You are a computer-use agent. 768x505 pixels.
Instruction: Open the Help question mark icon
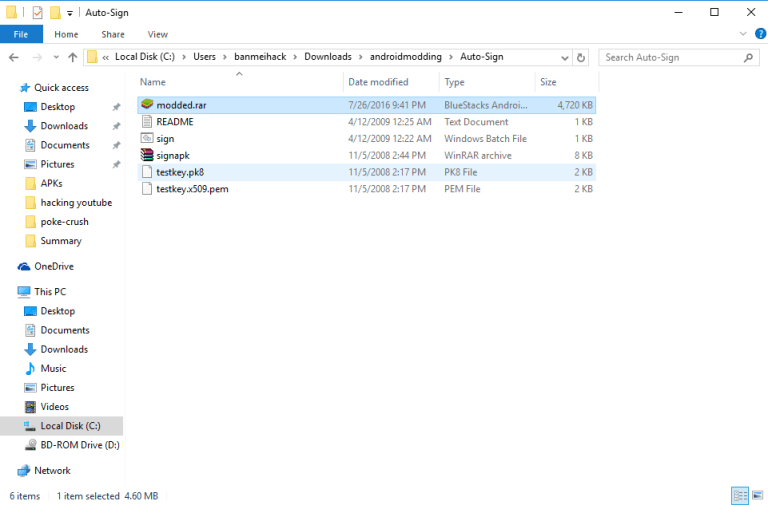[760, 33]
